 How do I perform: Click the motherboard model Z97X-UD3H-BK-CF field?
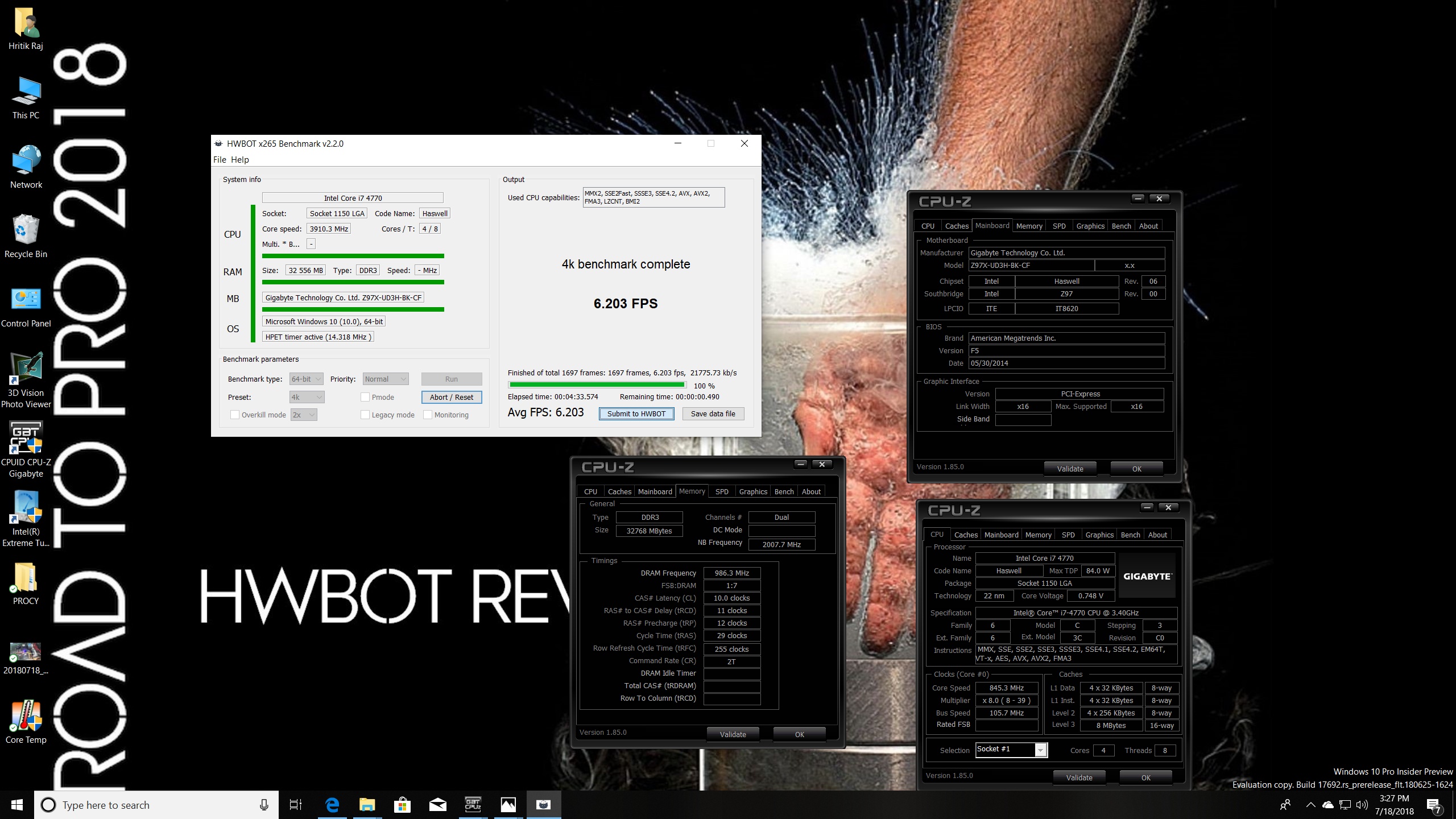point(1032,265)
